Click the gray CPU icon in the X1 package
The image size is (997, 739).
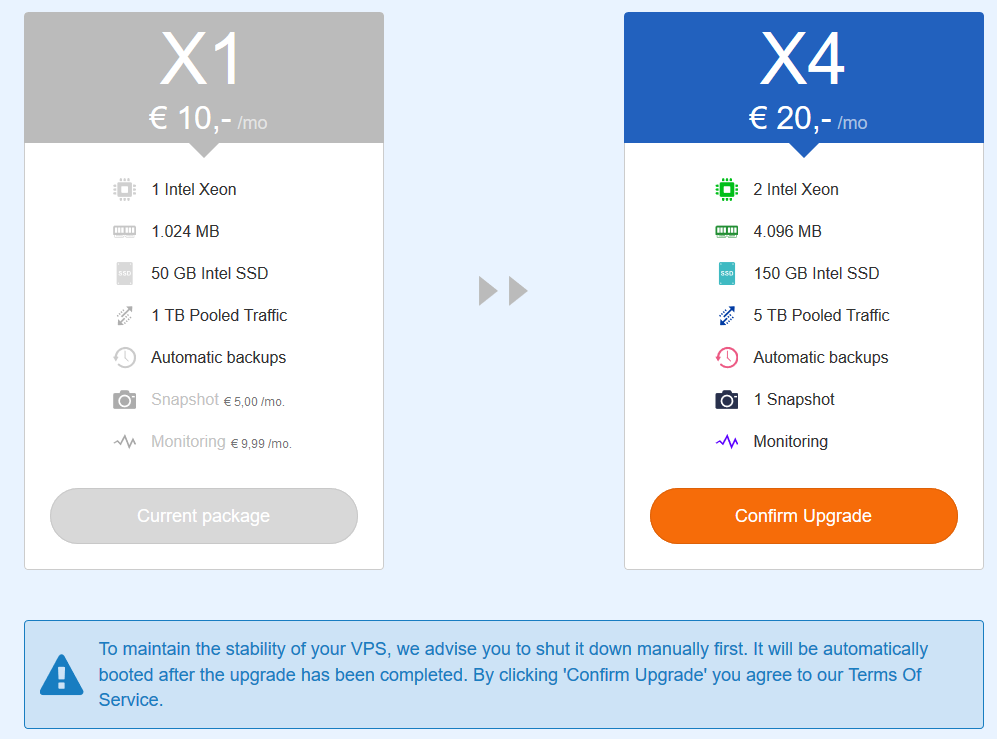coord(125,190)
